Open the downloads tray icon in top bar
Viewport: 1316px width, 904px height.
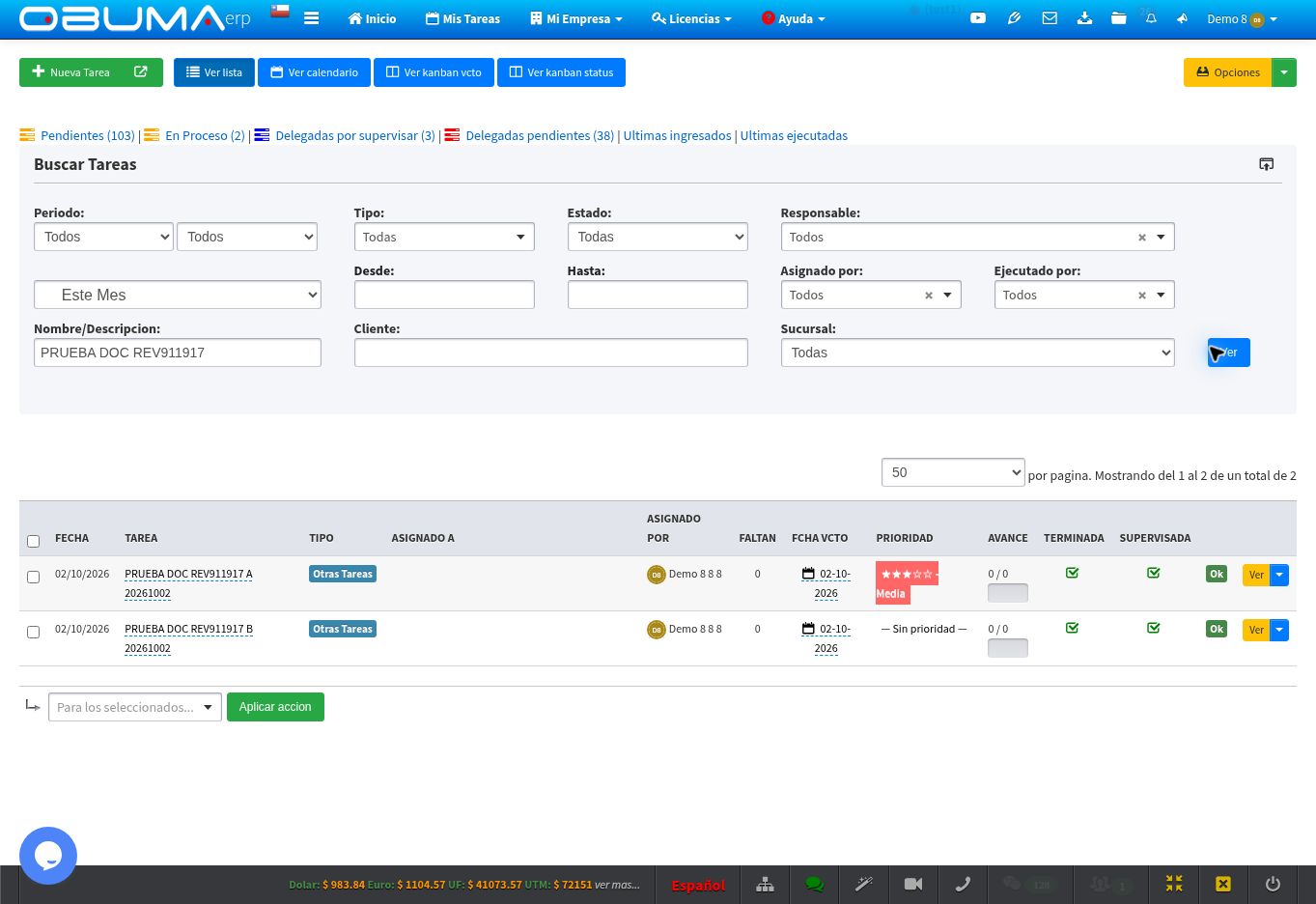pyautogui.click(x=1084, y=18)
